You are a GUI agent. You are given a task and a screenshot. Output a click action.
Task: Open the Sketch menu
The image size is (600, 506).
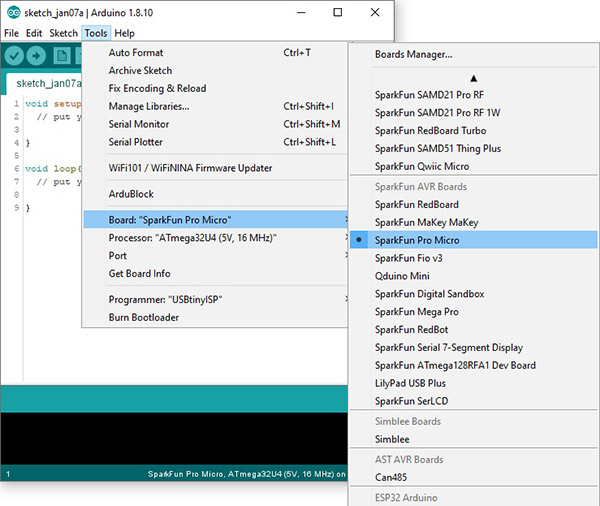click(x=63, y=33)
